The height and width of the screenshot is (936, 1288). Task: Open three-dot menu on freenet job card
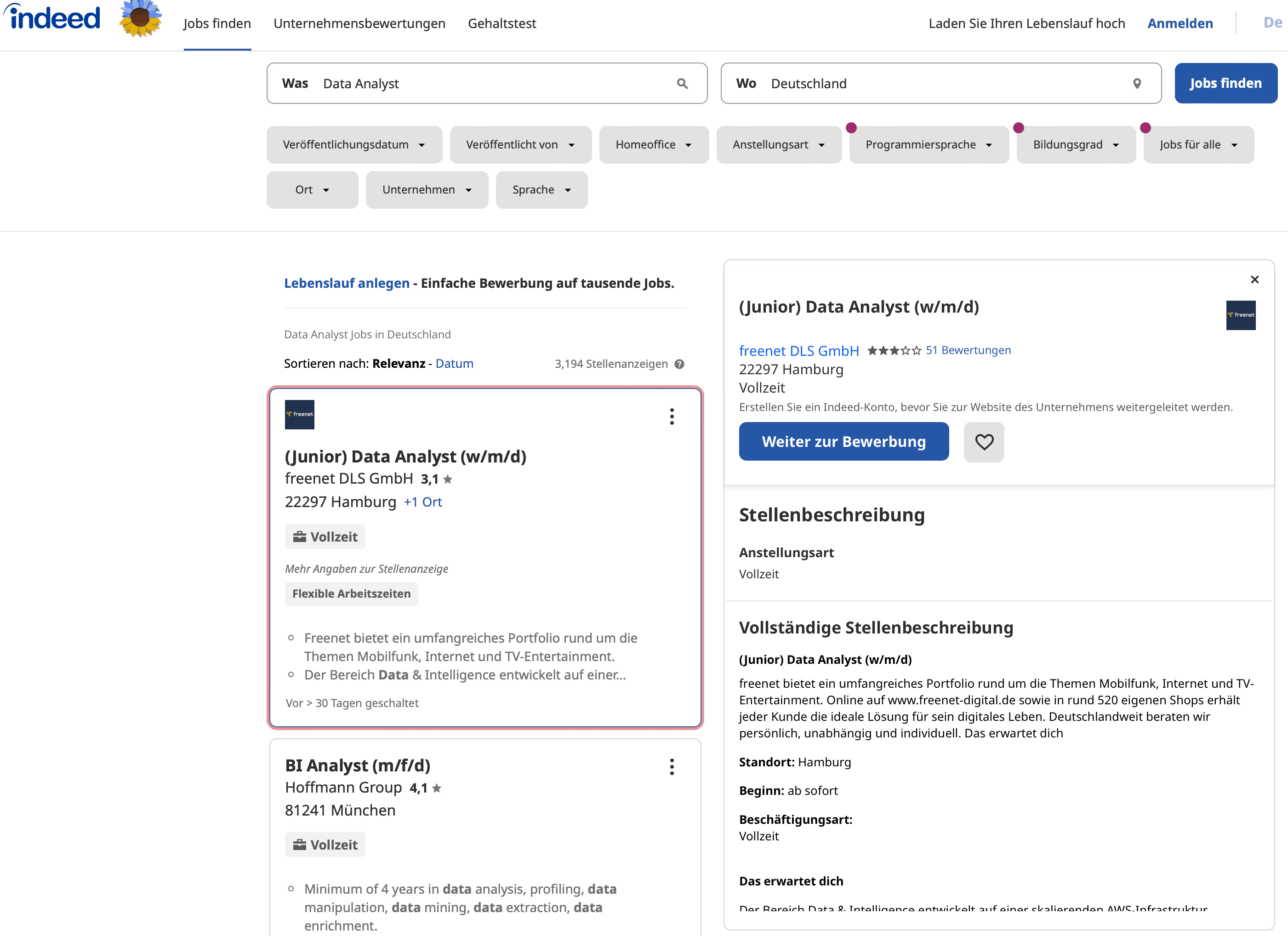[x=672, y=417]
